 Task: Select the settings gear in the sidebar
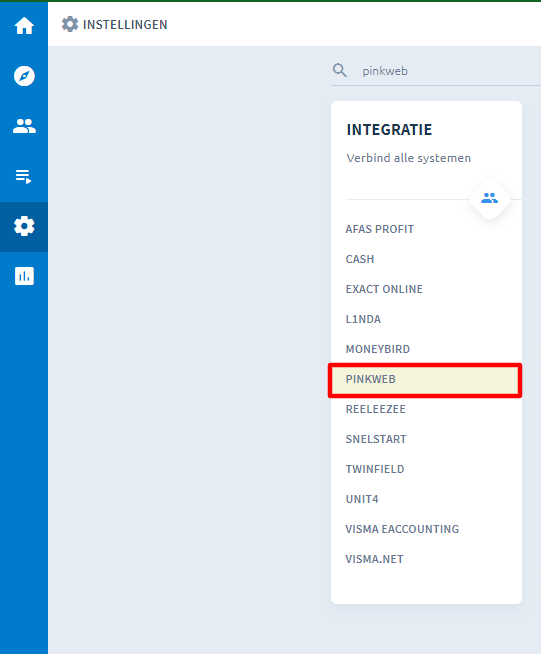(24, 226)
